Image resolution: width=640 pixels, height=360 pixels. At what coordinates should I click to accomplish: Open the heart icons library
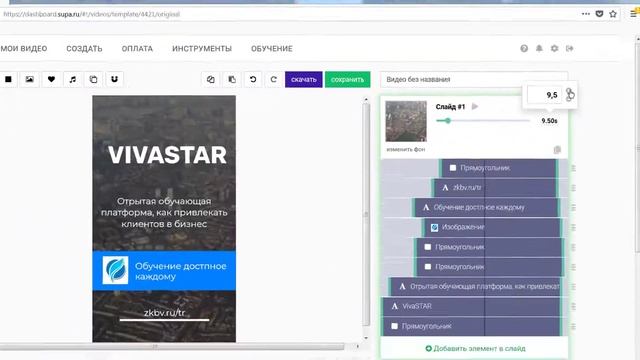coord(51,79)
